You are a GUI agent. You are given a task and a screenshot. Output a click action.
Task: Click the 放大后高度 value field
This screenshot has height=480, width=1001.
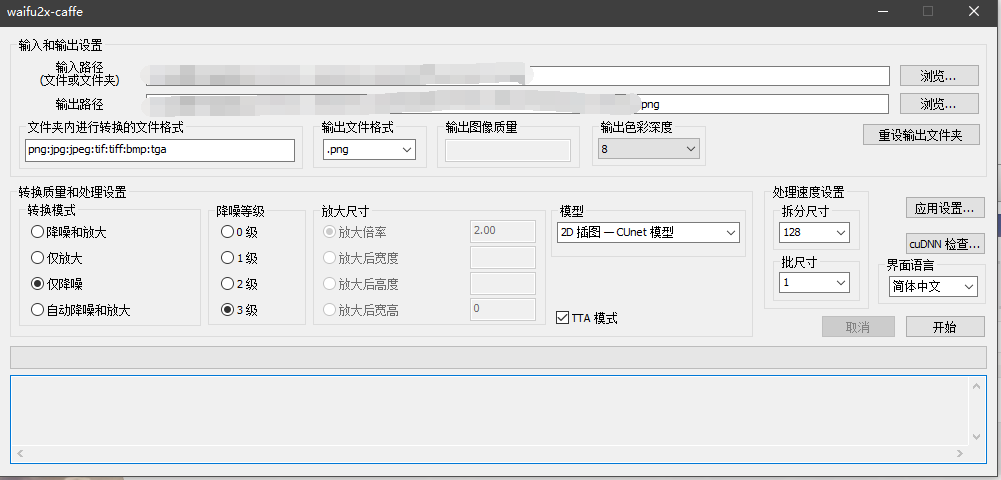pyautogui.click(x=502, y=283)
